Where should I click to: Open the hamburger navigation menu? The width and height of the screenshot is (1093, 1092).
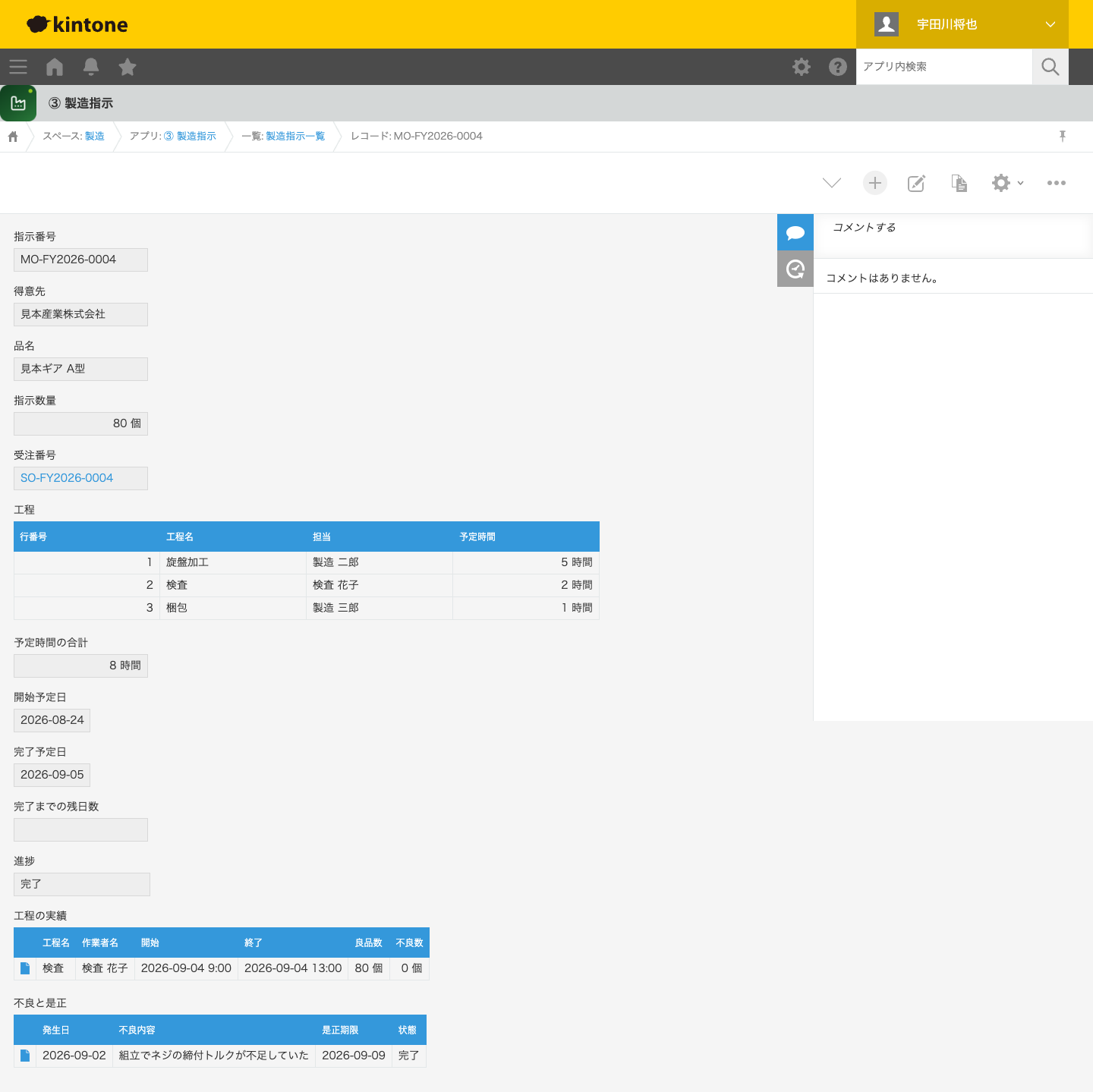(x=18, y=67)
